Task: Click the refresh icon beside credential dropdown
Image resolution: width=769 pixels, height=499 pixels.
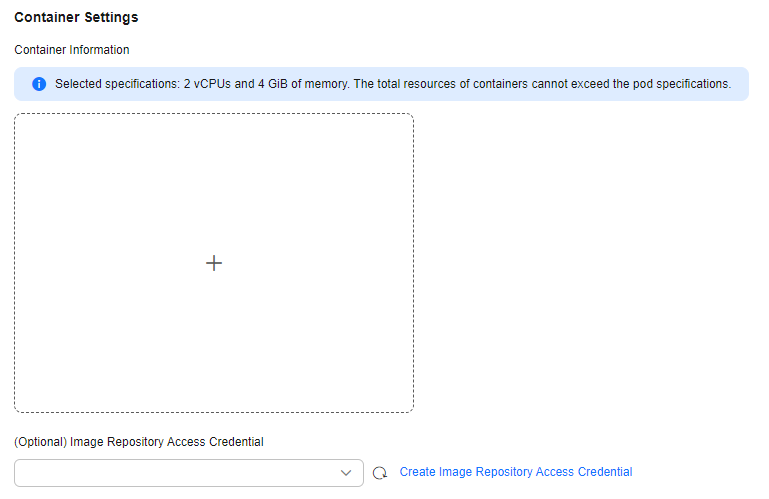Action: pos(380,473)
